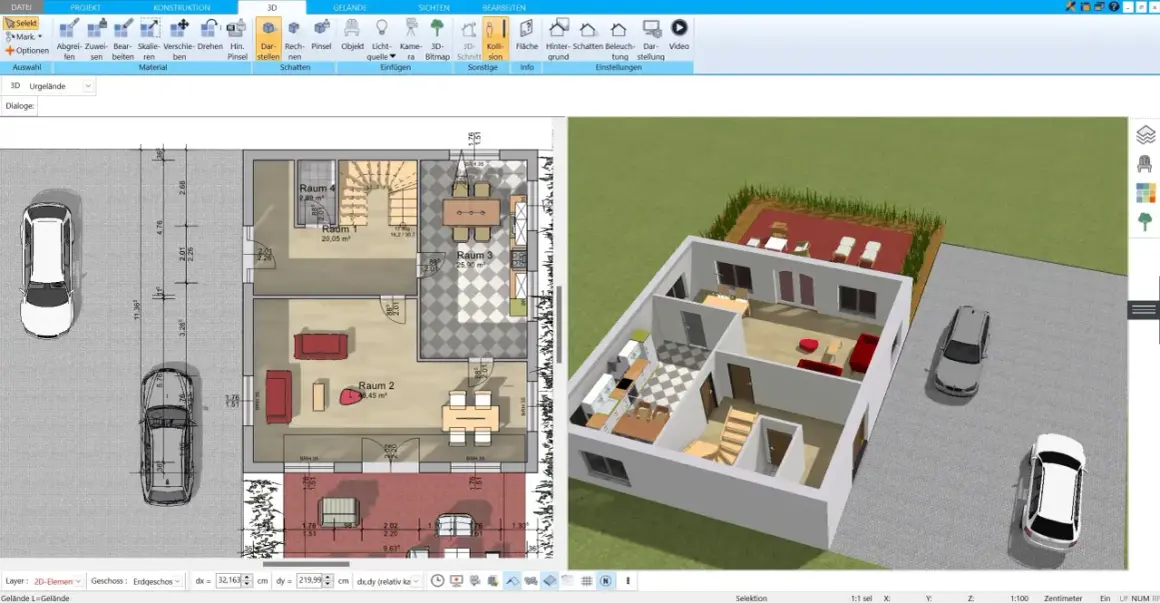Open Darstellung settings
This screenshot has width=1160, height=603.
(x=650, y=39)
